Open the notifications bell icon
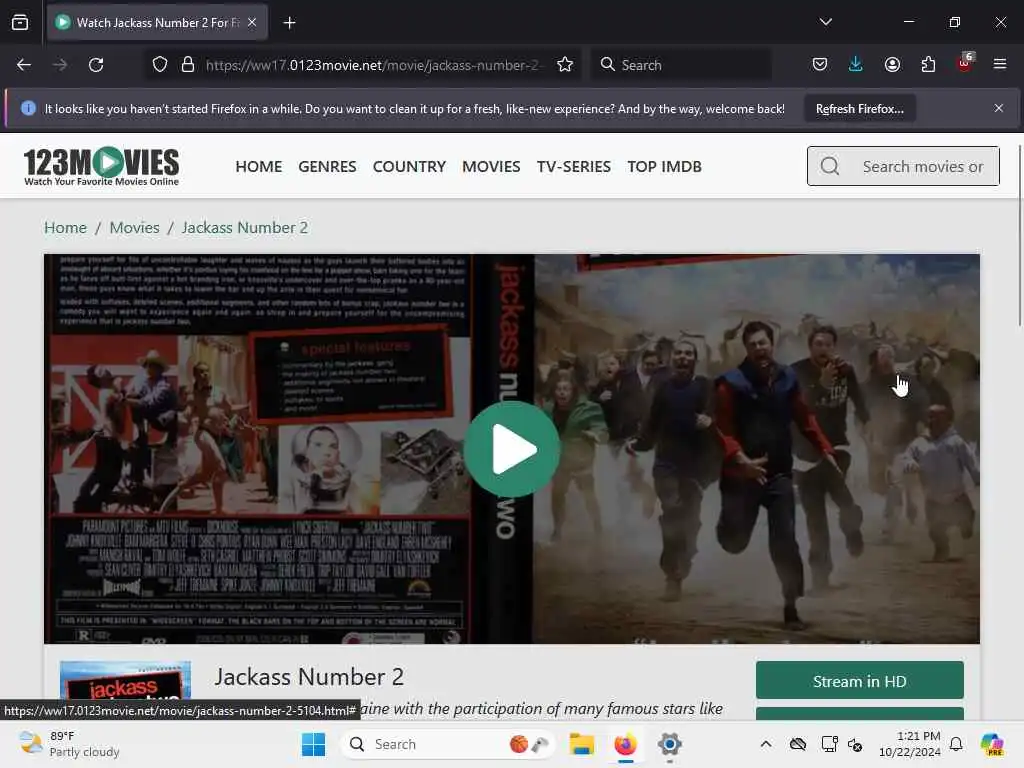This screenshot has height=768, width=1024. [956, 744]
